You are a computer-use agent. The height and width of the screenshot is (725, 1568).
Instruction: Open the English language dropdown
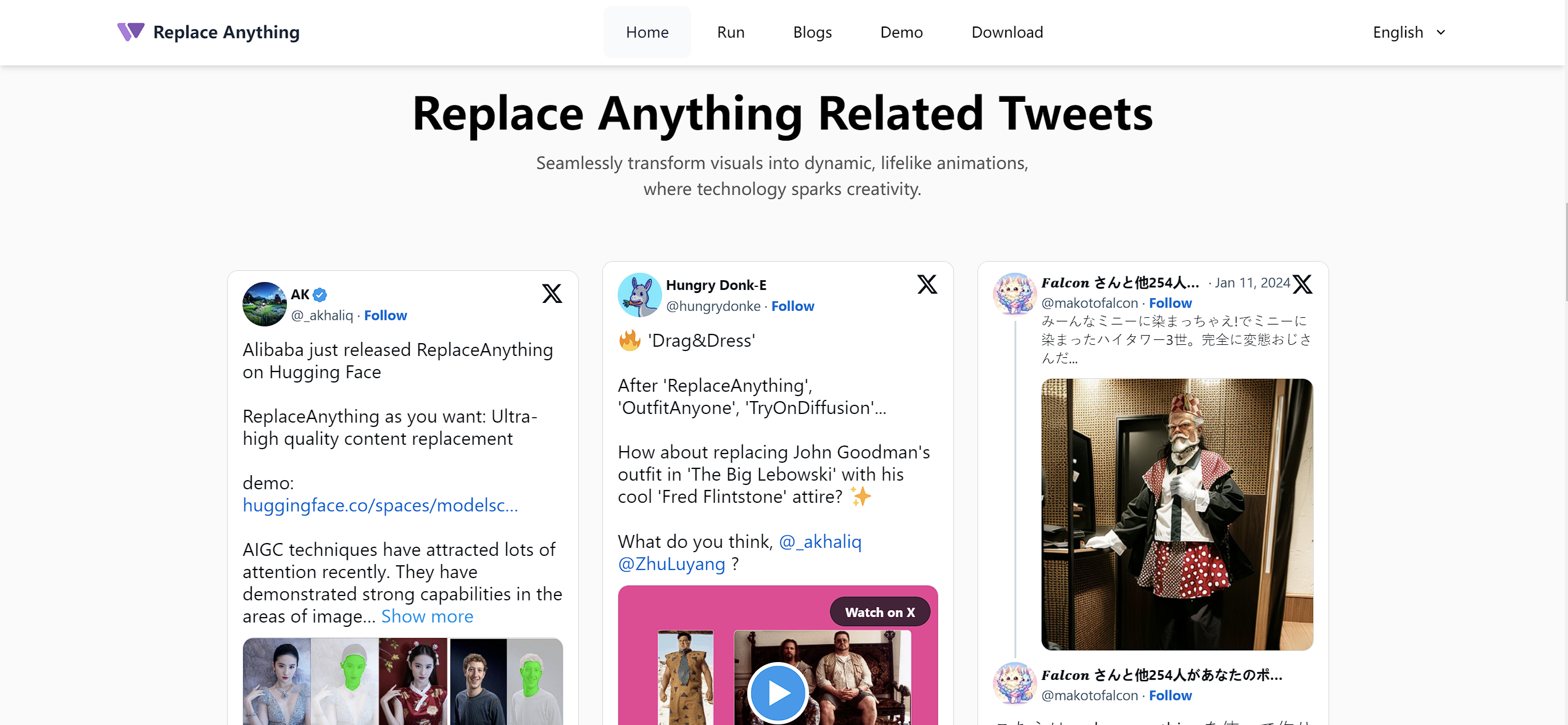coord(1408,31)
